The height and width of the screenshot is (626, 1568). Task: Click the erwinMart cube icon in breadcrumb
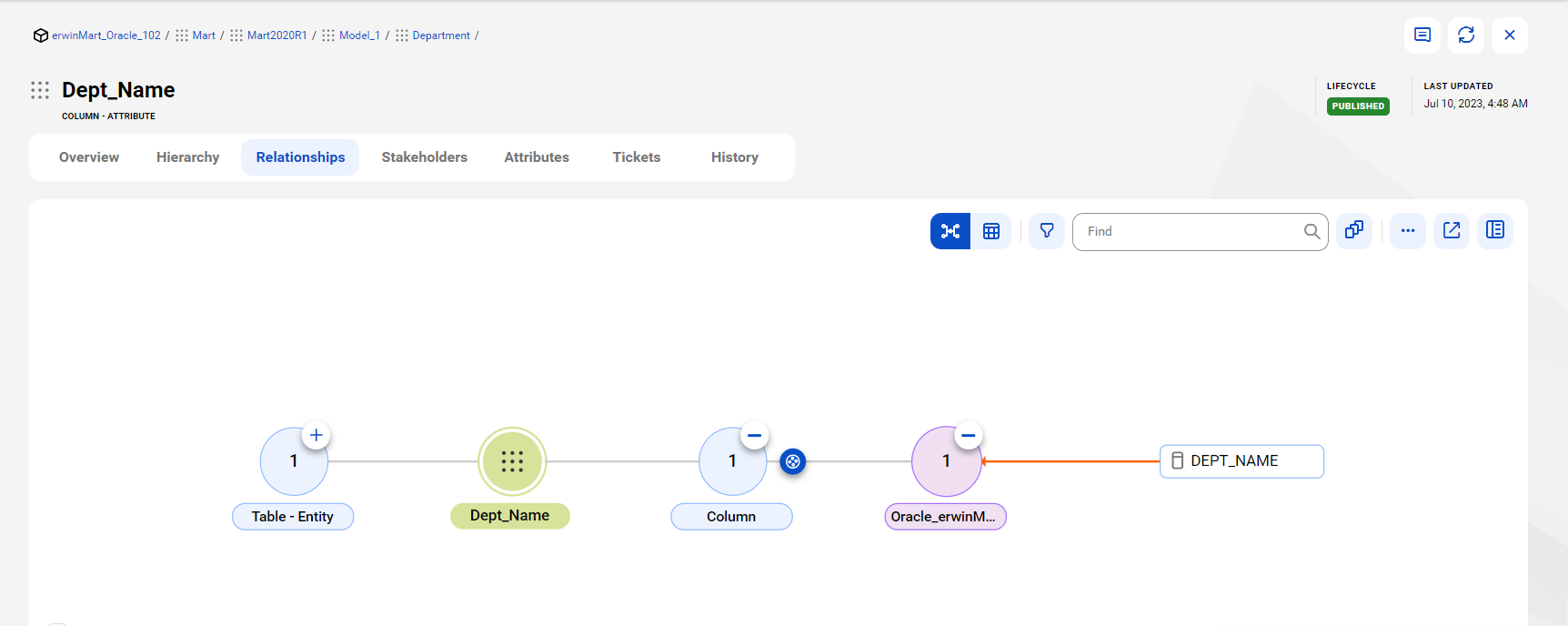pos(41,35)
